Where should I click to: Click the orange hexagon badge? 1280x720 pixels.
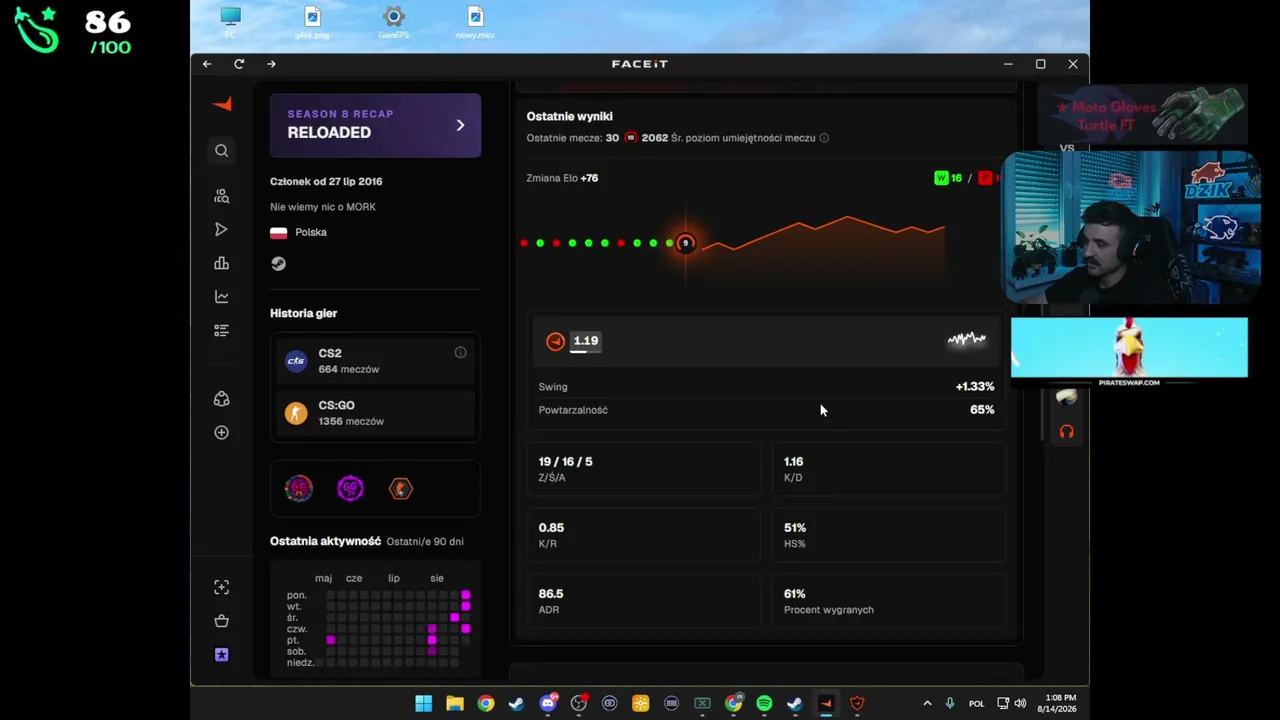(400, 489)
